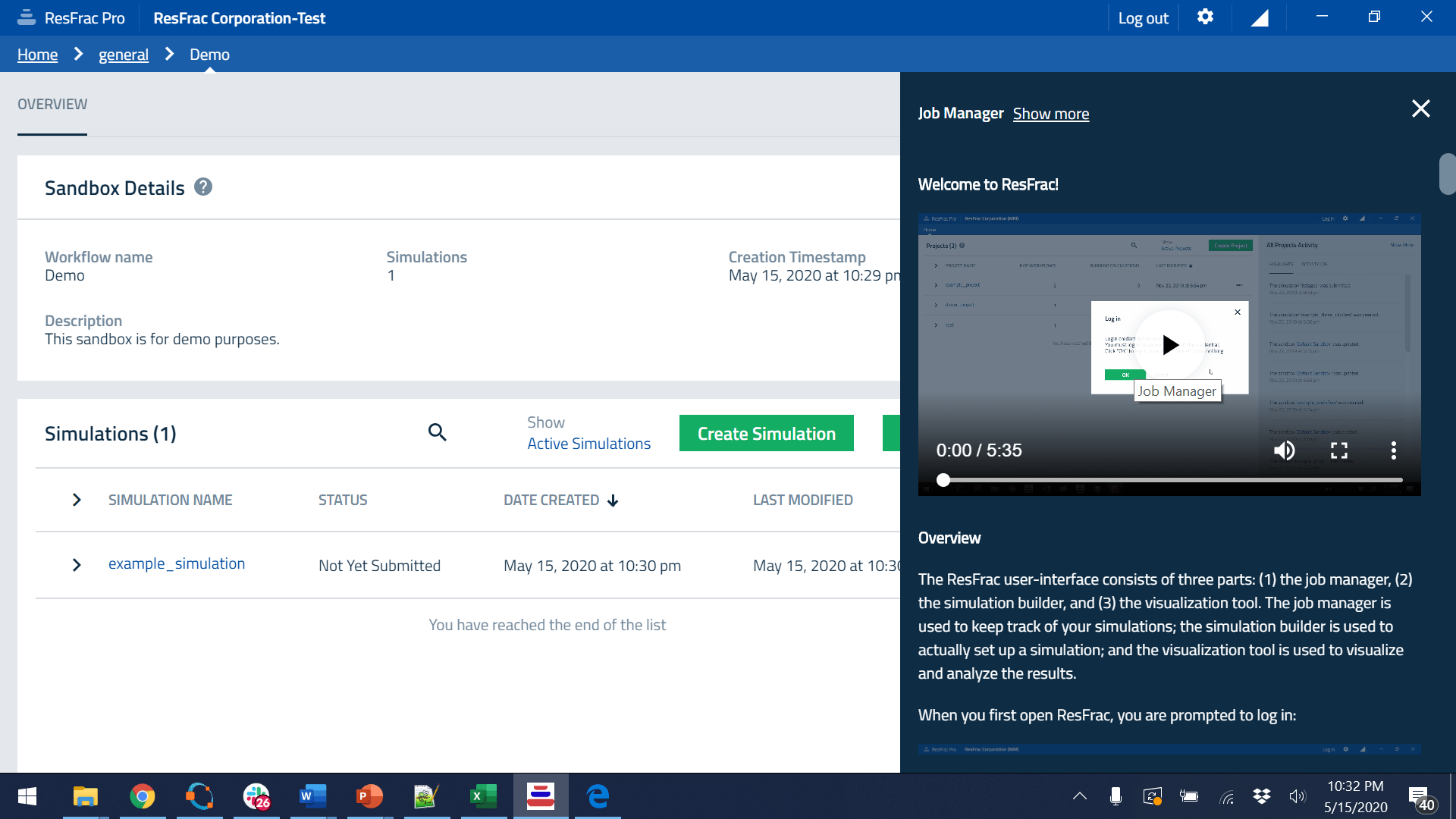Screen dimensions: 1456x819
Task: Click the help panel scrollbar thumb
Action: click(x=1447, y=174)
